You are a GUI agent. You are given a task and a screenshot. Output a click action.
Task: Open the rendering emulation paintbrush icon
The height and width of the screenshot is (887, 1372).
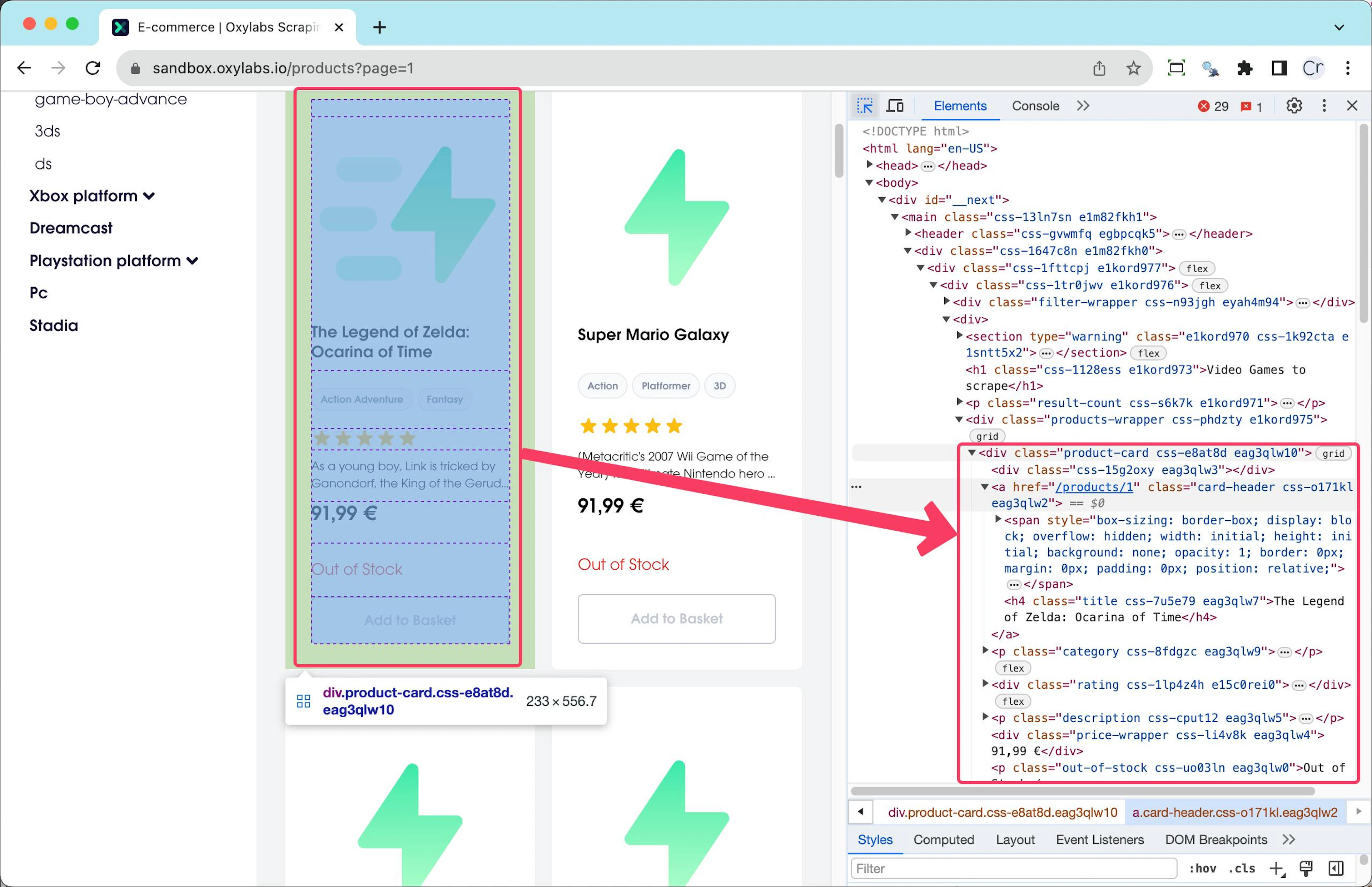[1306, 868]
